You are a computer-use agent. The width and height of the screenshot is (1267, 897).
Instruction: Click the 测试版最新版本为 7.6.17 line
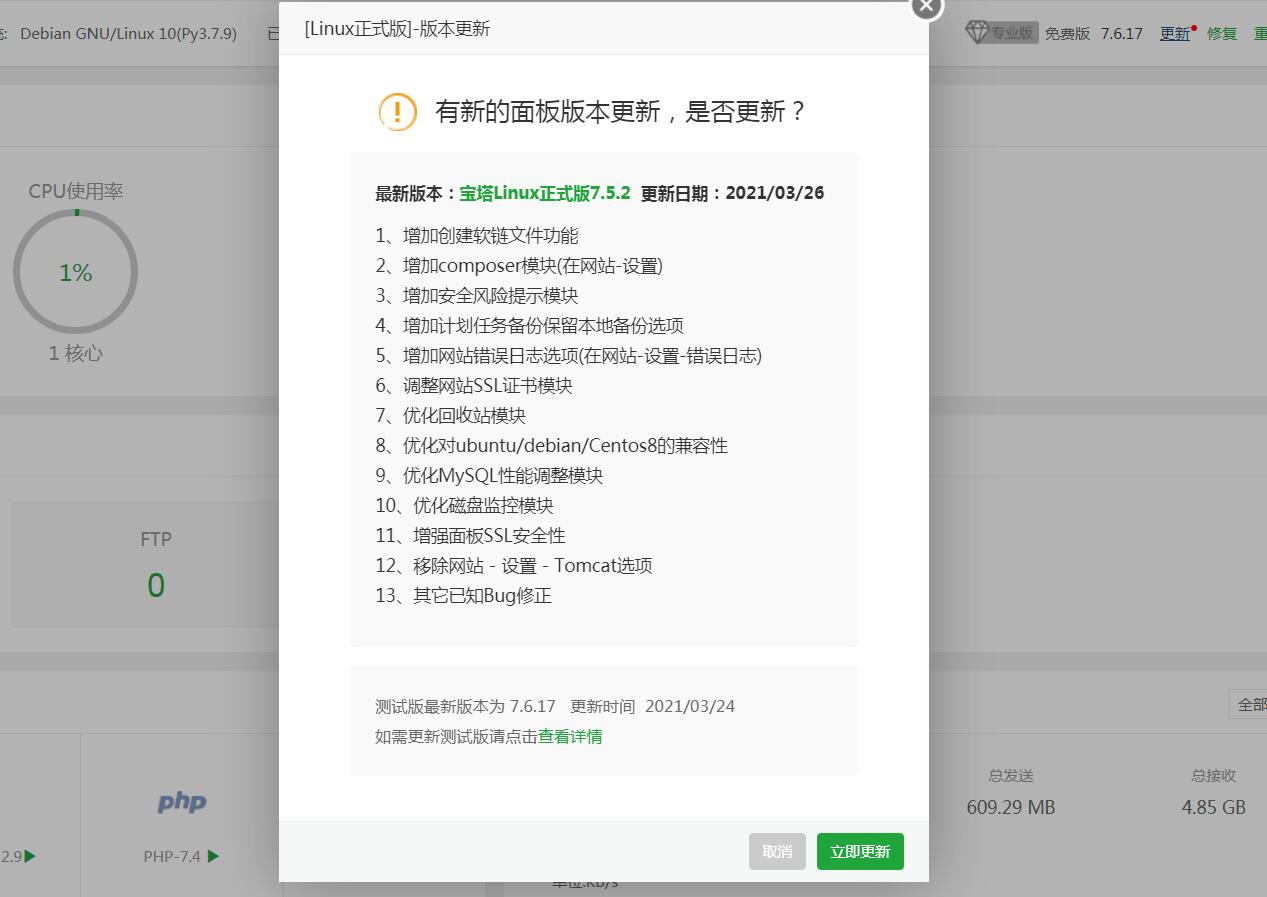coord(555,706)
